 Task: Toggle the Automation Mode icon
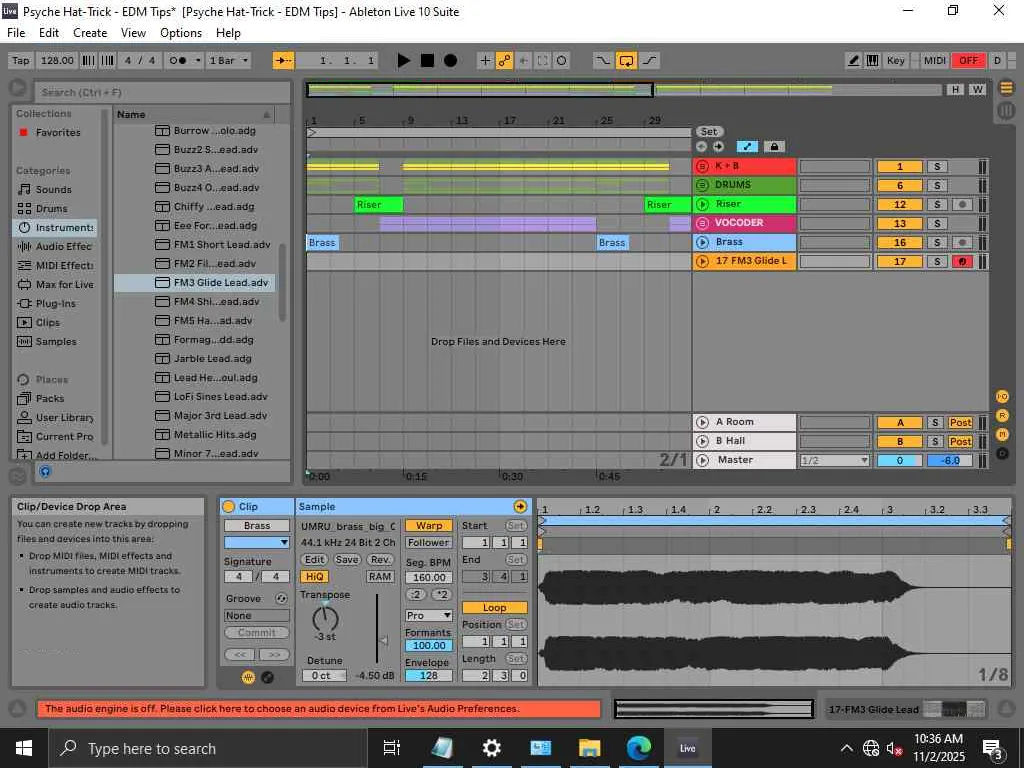(x=747, y=147)
